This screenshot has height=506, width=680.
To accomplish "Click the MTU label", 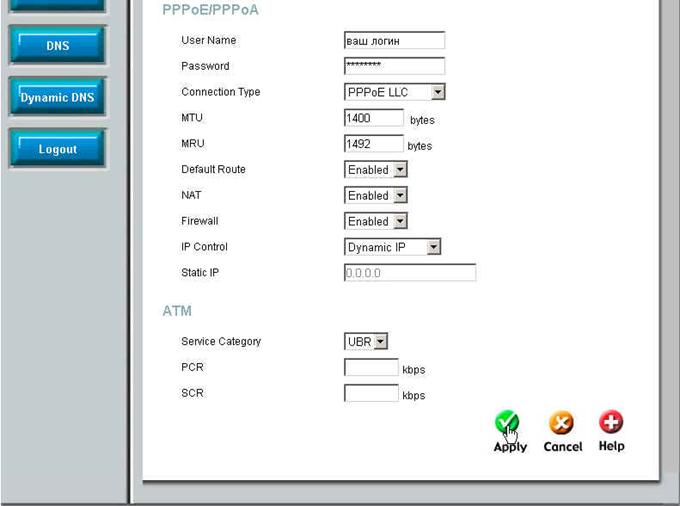I will pyautogui.click(x=192, y=118).
